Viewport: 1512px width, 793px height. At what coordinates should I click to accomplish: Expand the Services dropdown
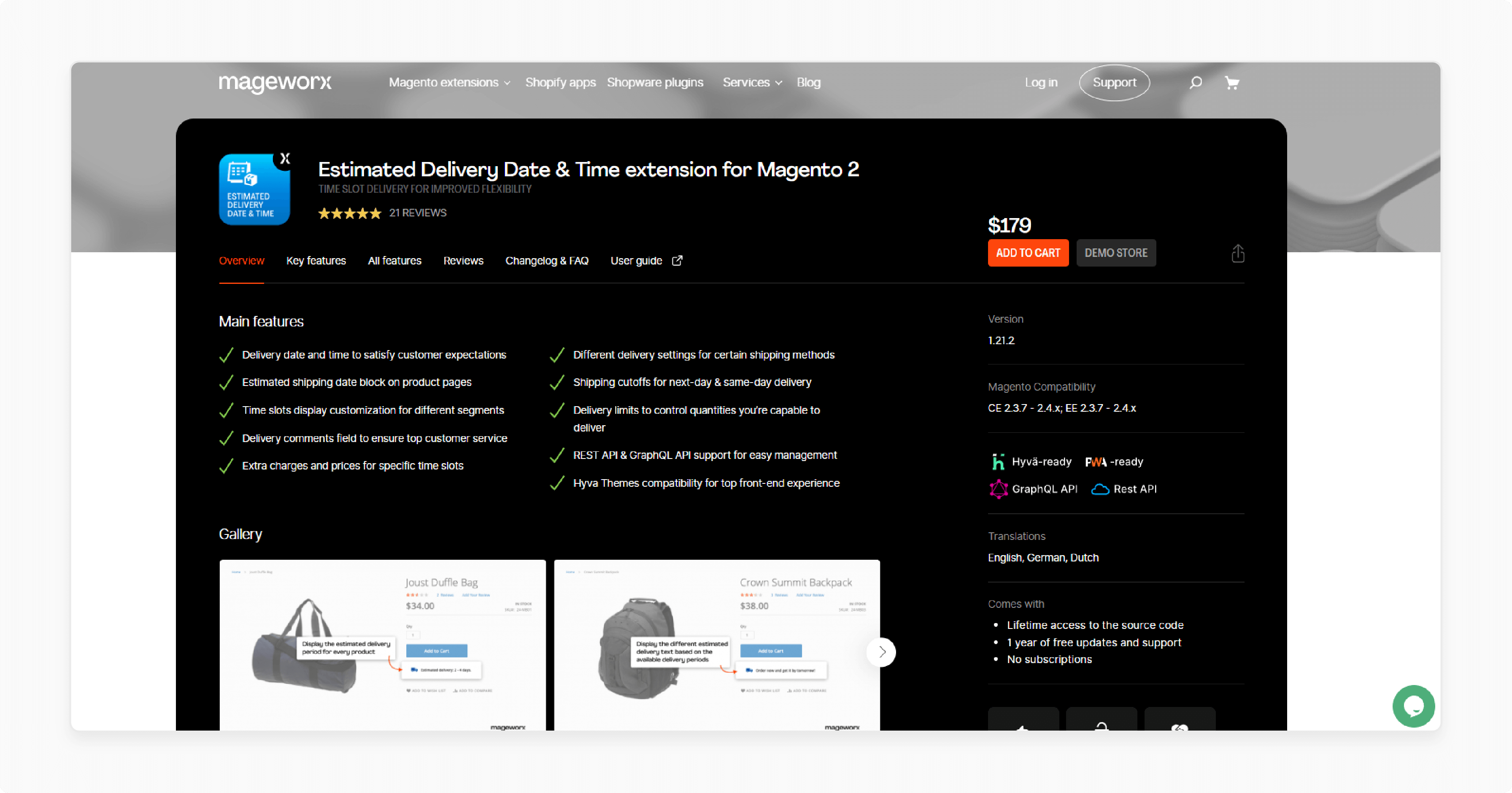click(753, 83)
